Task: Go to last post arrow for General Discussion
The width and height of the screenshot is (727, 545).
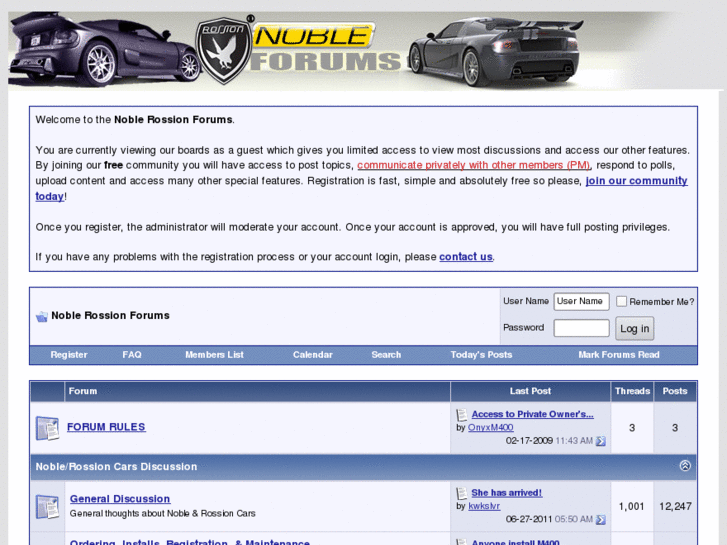Action: 600,519
